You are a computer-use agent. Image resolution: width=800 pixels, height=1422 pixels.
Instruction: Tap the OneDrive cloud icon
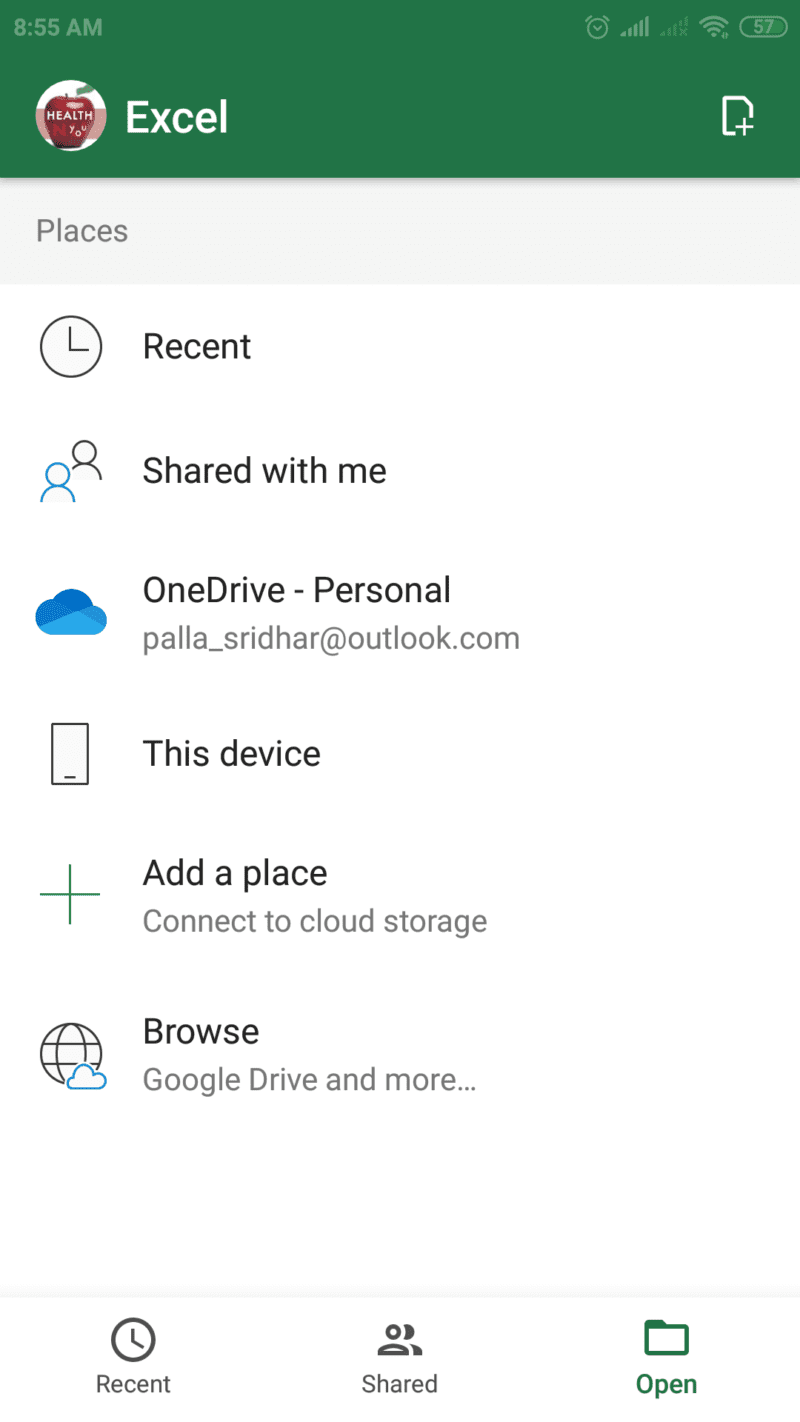tap(70, 611)
